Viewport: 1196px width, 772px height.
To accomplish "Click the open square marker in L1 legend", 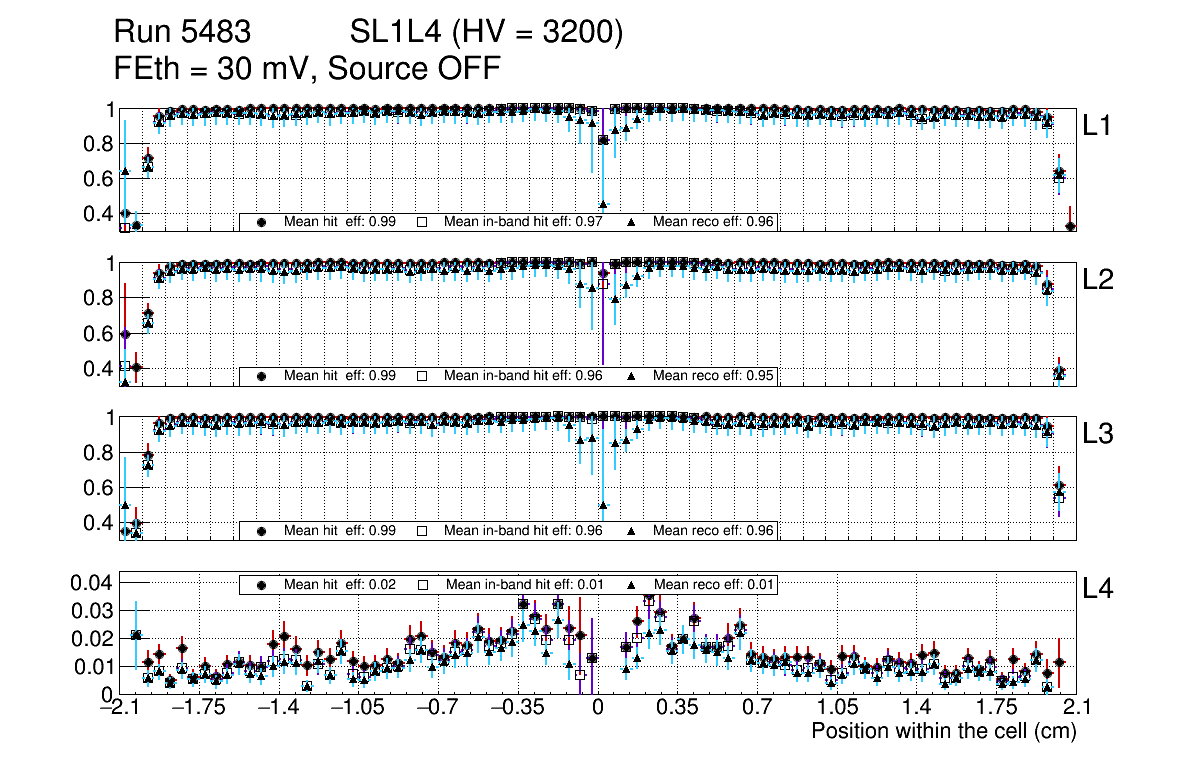I will 422,222.
